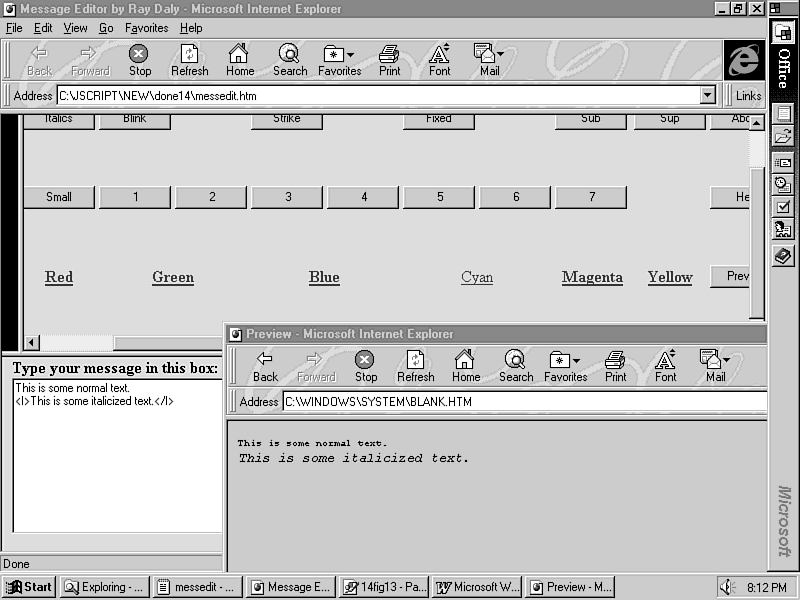
Task: Open Mail dropdown in the Message Editor toolbar
Action: [x=500, y=54]
